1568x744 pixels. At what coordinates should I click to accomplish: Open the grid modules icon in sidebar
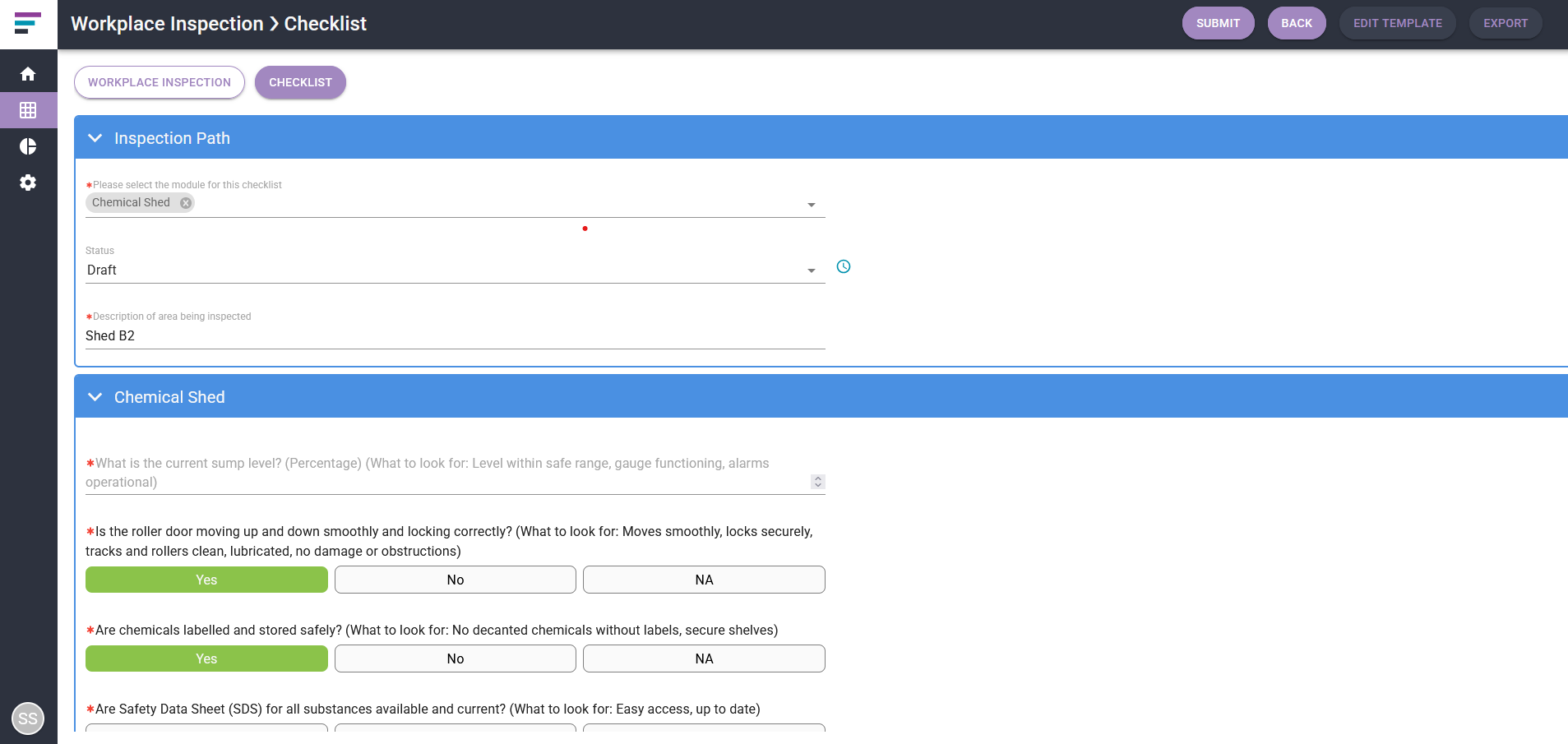point(28,110)
